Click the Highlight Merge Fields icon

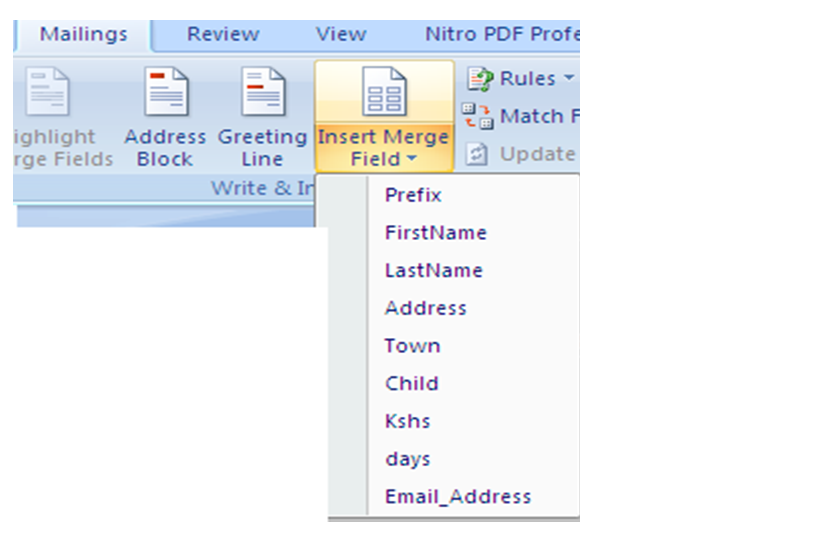pyautogui.click(x=47, y=93)
